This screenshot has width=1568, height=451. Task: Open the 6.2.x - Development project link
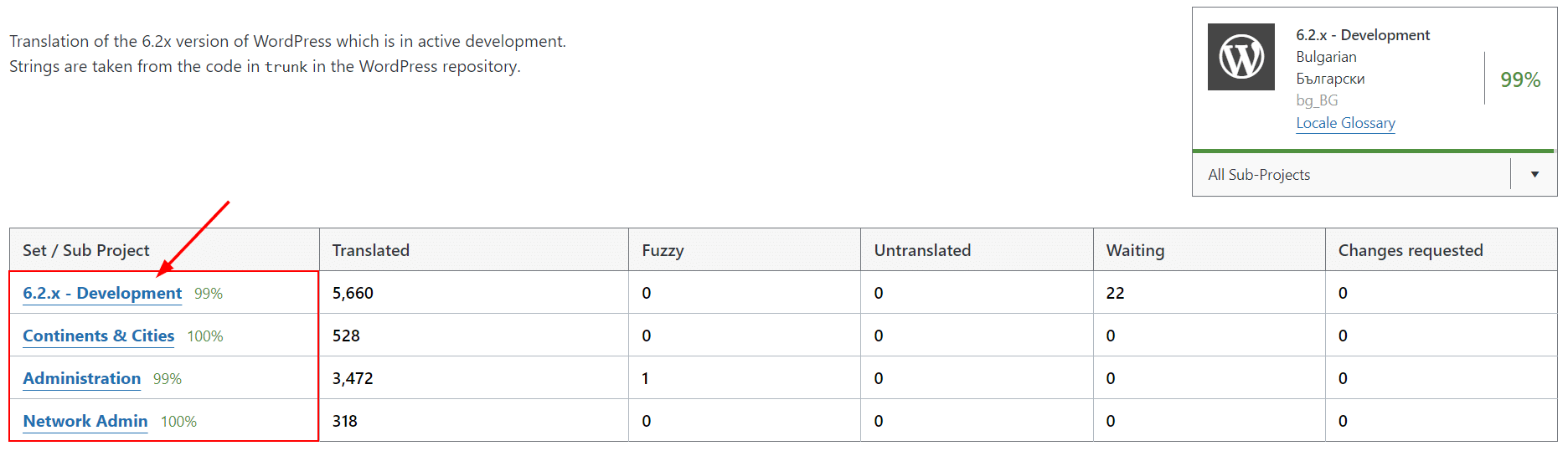102,294
